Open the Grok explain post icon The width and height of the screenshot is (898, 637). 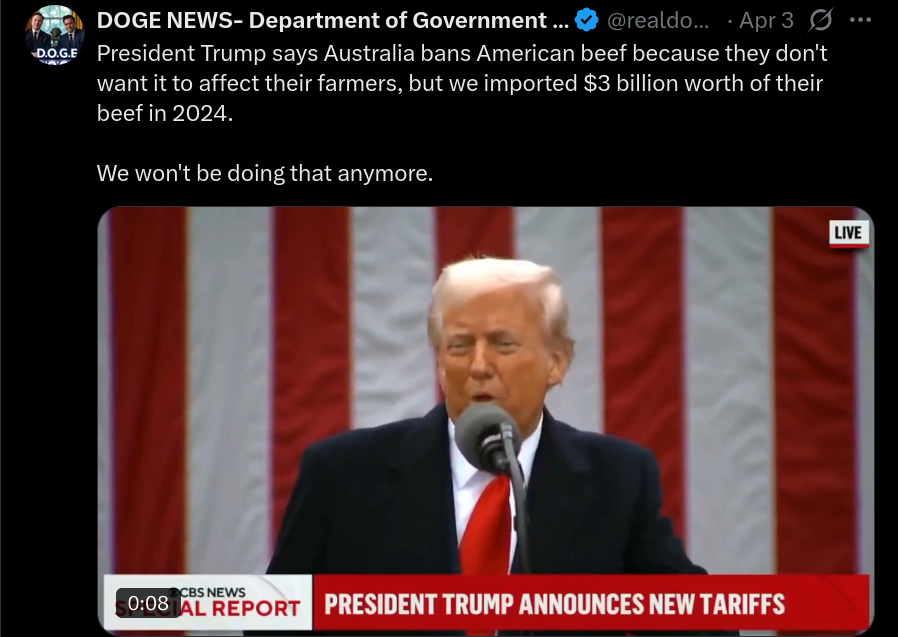point(821,21)
